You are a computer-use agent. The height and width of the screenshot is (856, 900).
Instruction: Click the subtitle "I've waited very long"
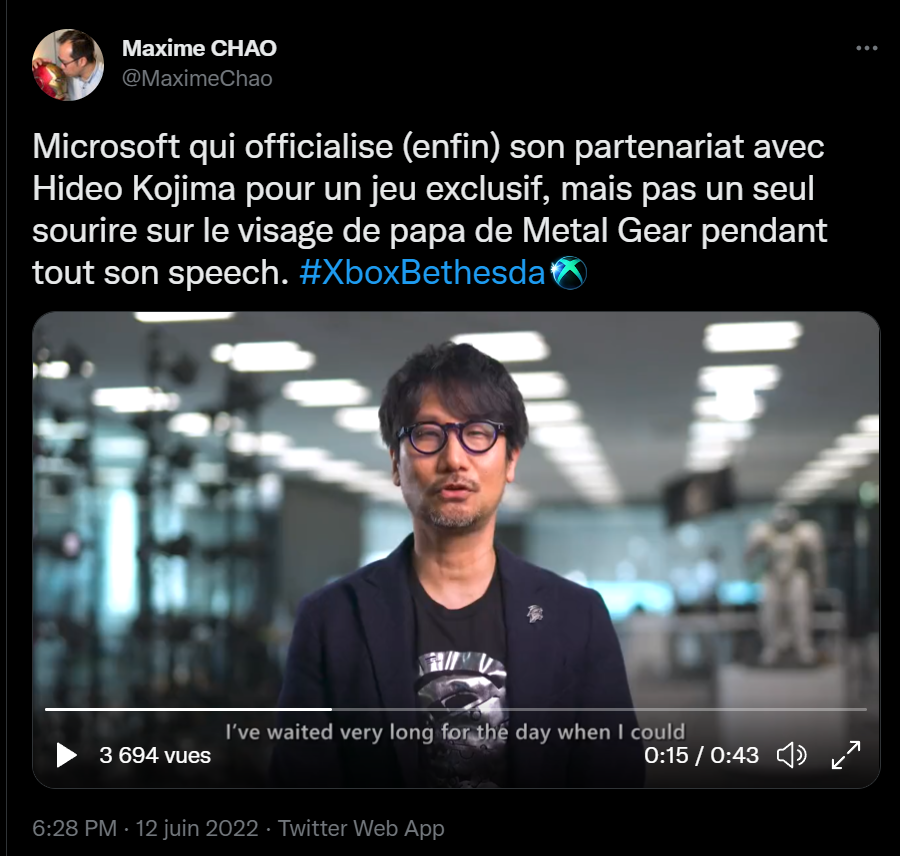coord(329,733)
